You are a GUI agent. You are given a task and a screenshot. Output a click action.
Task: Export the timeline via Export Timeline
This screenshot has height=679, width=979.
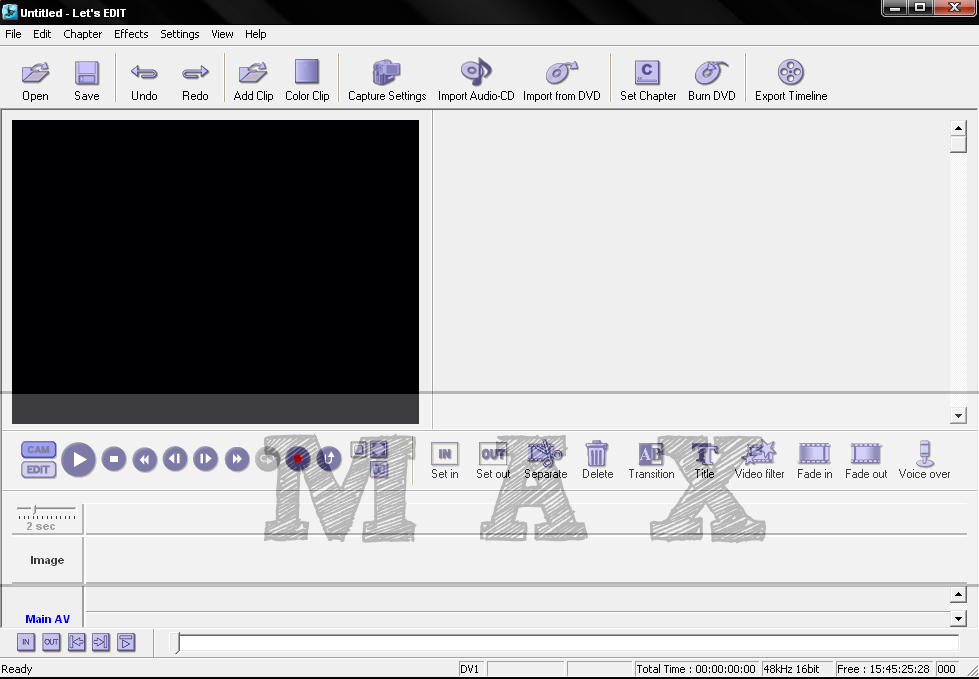(790, 80)
